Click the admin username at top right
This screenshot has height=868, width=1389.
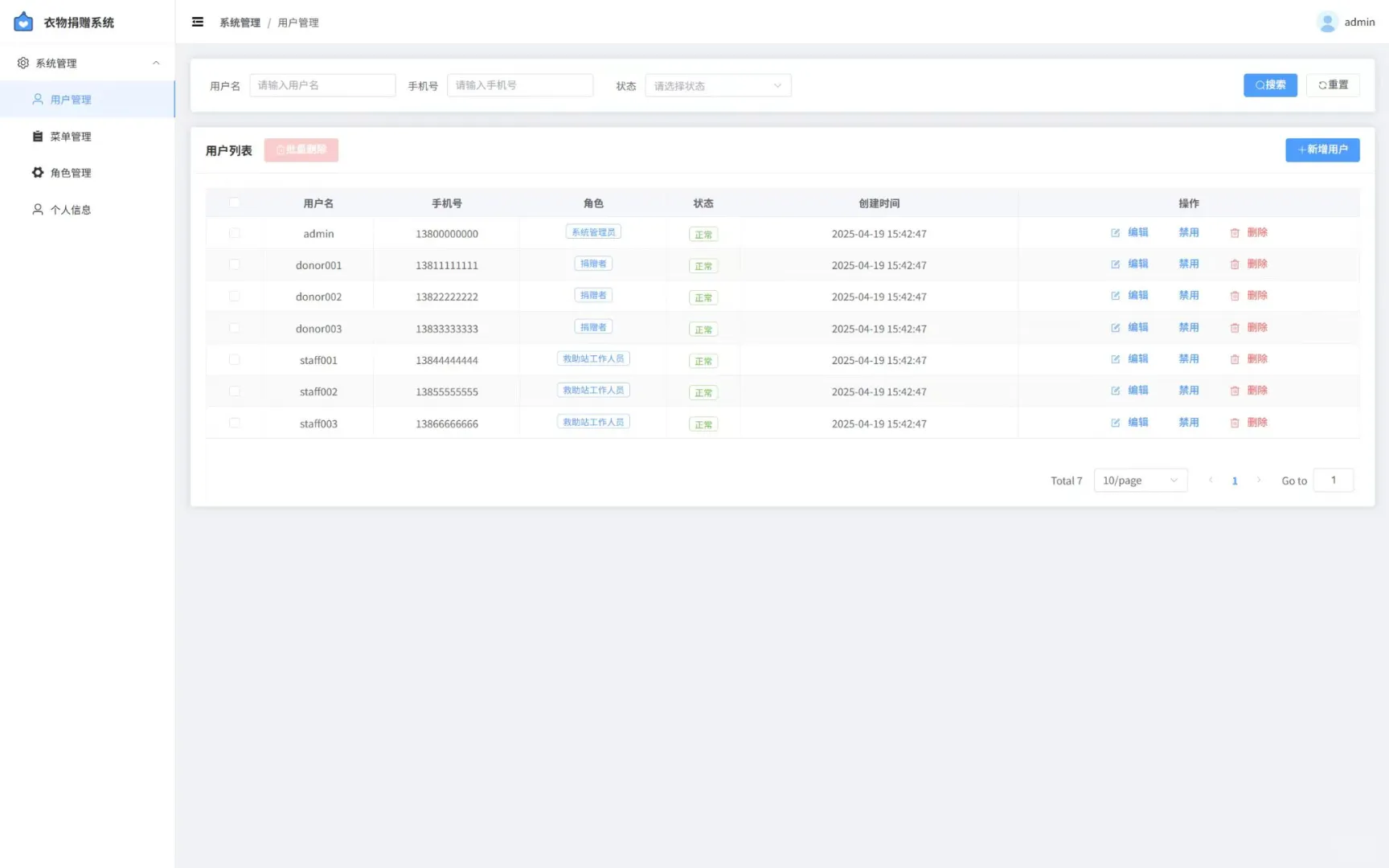(x=1359, y=22)
